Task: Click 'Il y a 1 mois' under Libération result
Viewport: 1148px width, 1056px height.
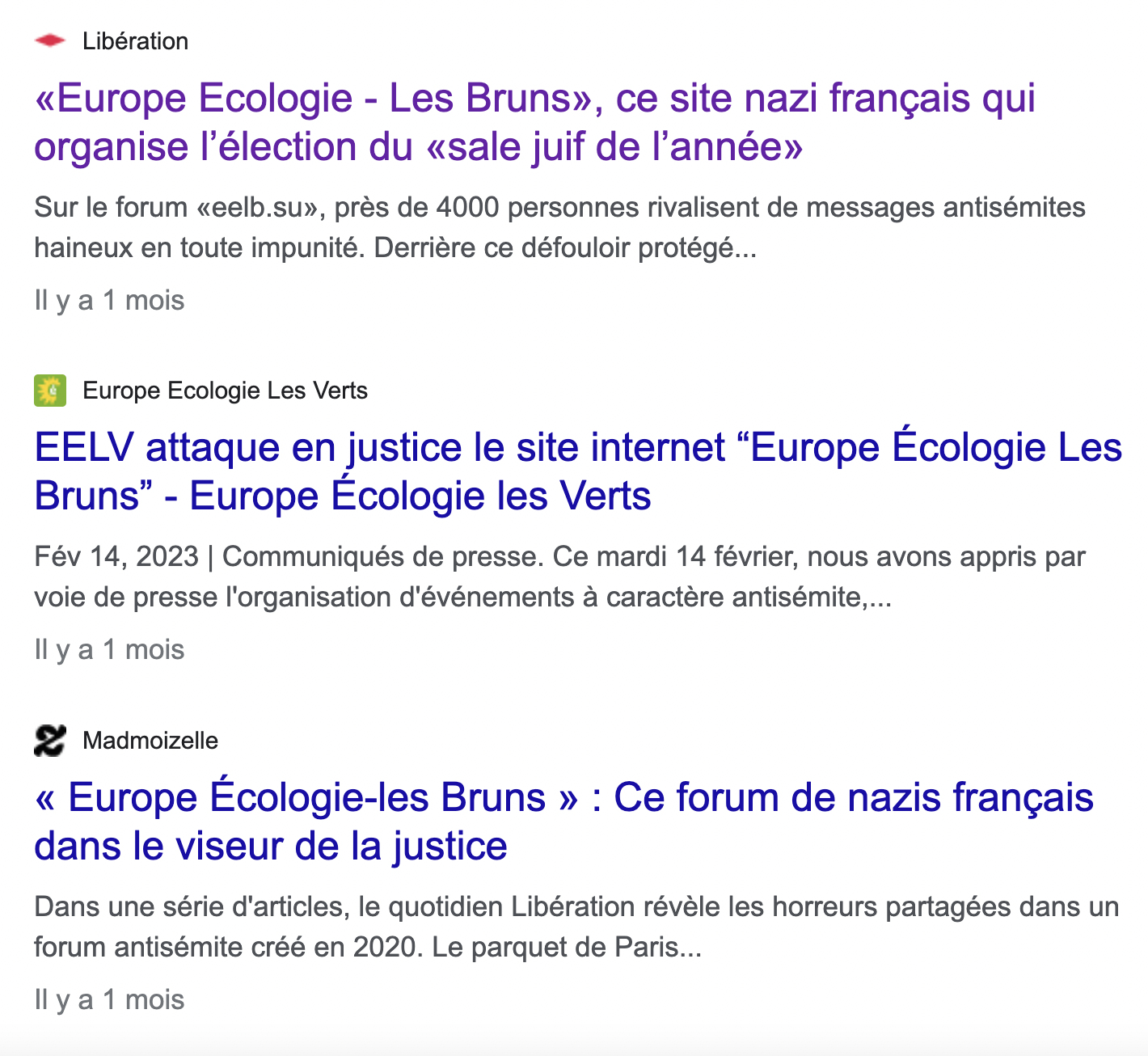Action: tap(109, 301)
